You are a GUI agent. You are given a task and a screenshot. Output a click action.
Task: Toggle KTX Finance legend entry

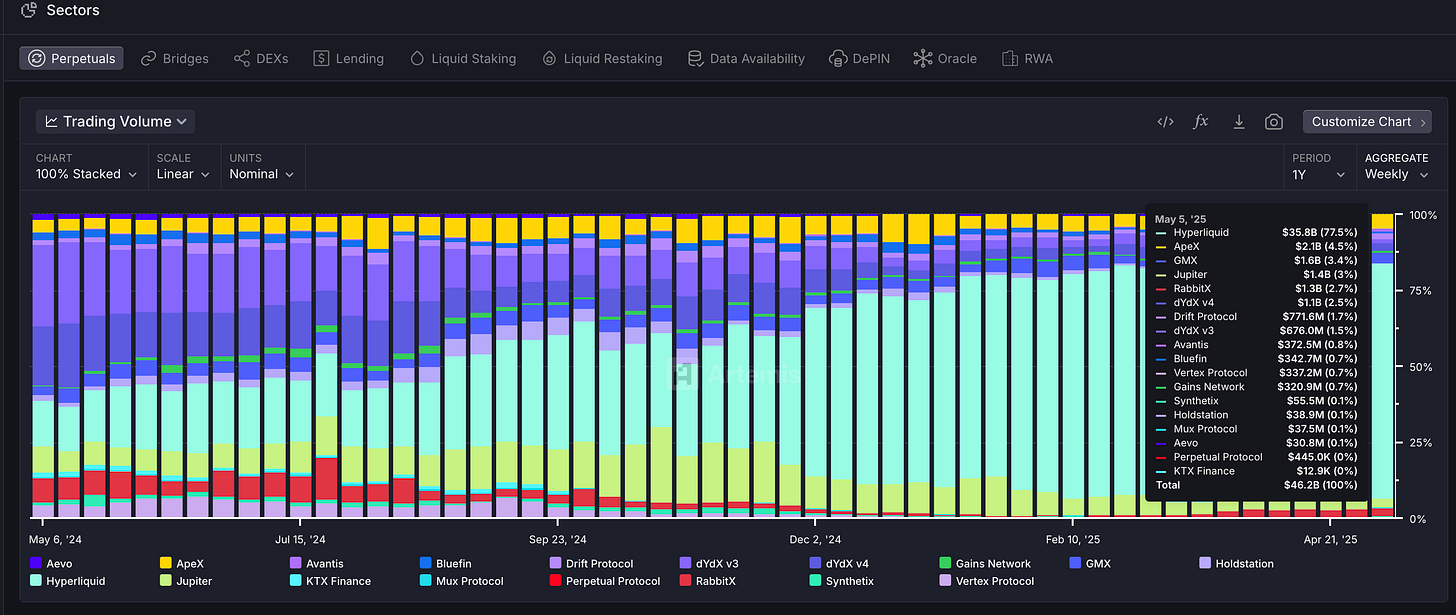[x=330, y=581]
